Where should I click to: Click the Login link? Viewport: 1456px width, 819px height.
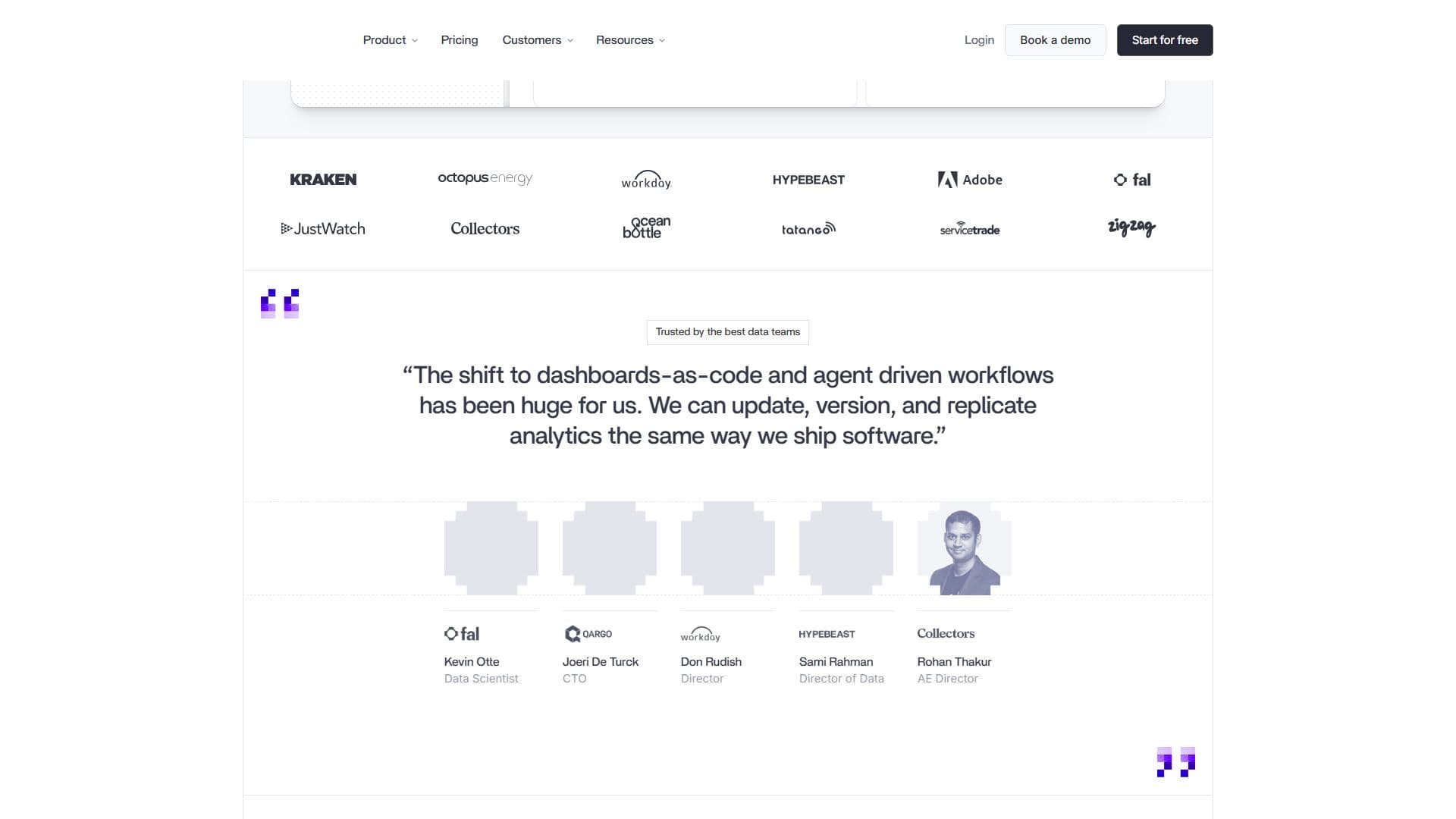click(979, 40)
